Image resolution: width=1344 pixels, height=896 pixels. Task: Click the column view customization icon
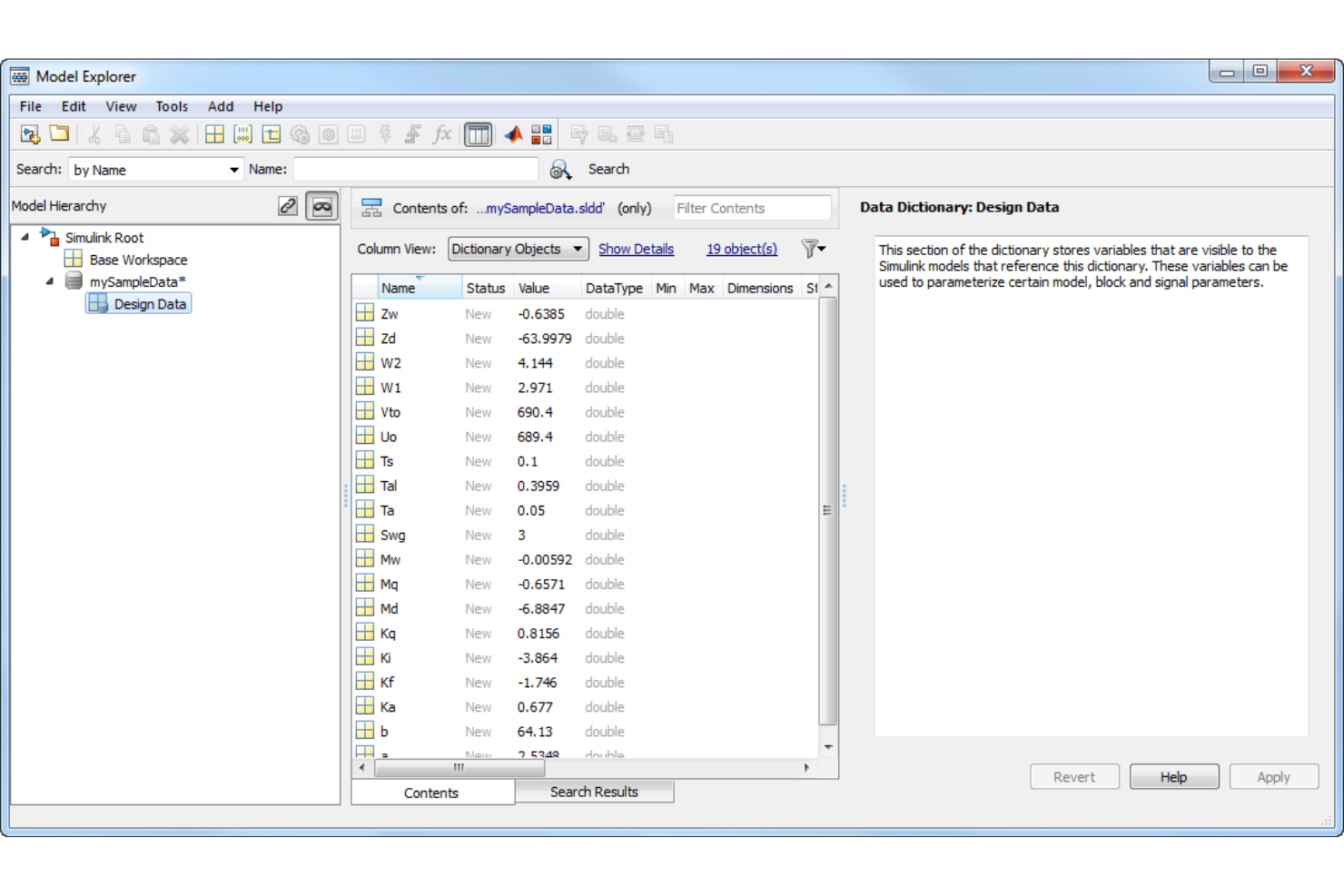pos(478,133)
